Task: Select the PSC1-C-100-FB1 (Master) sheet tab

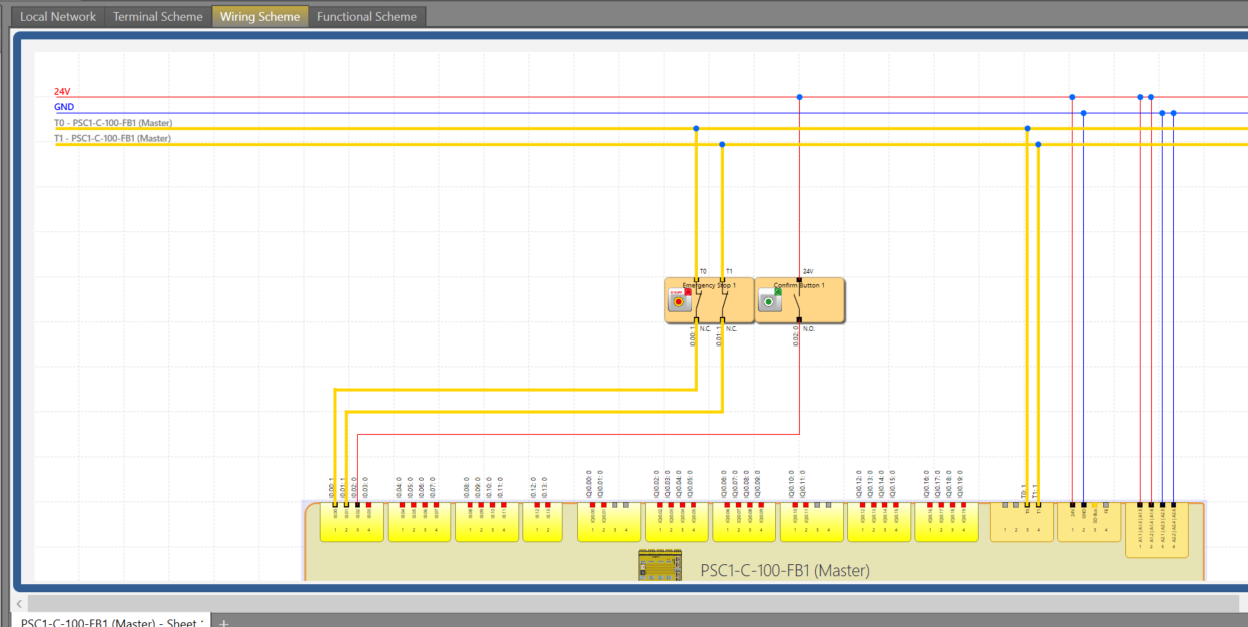Action: click(110, 622)
